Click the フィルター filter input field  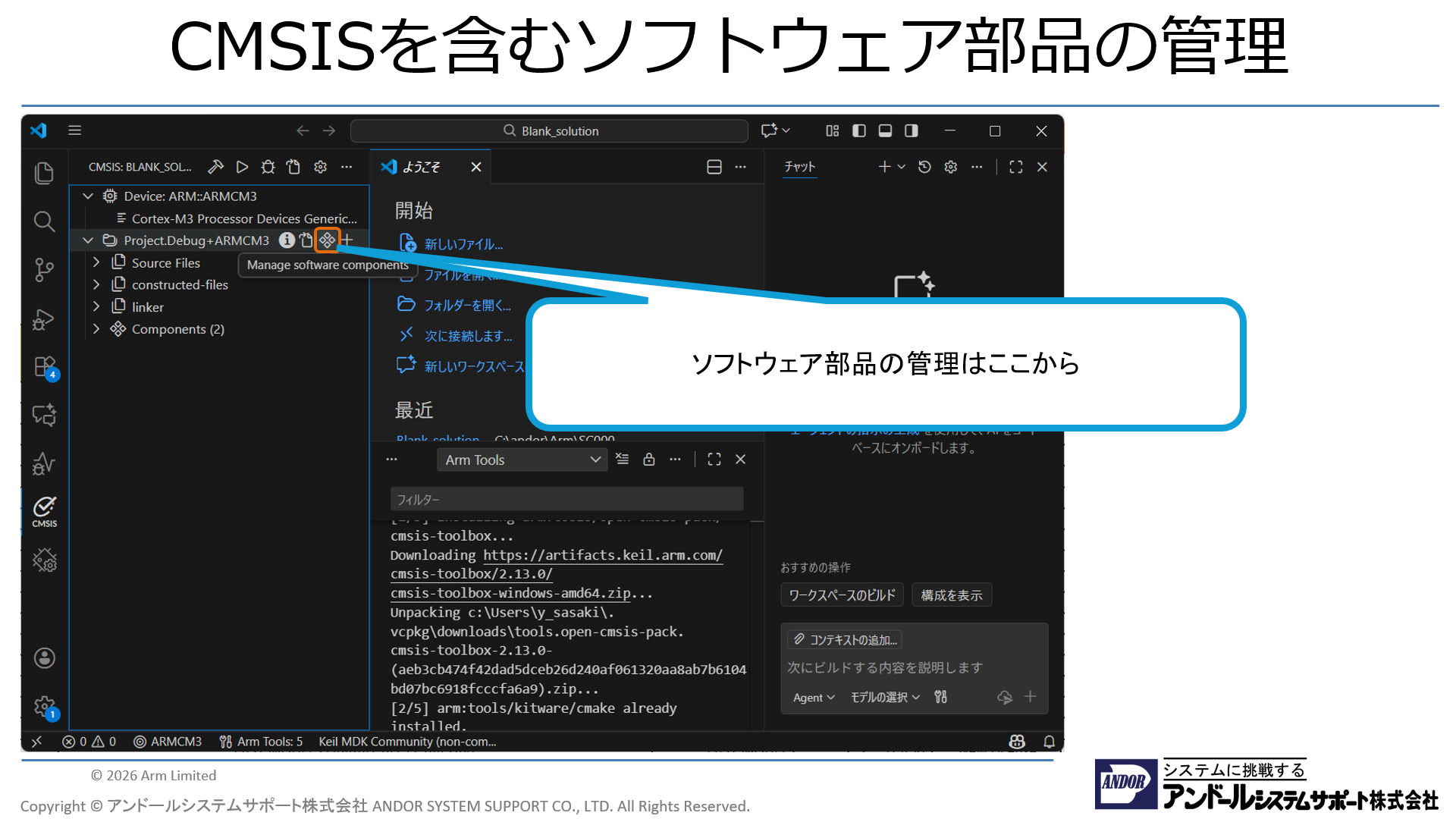coord(566,500)
